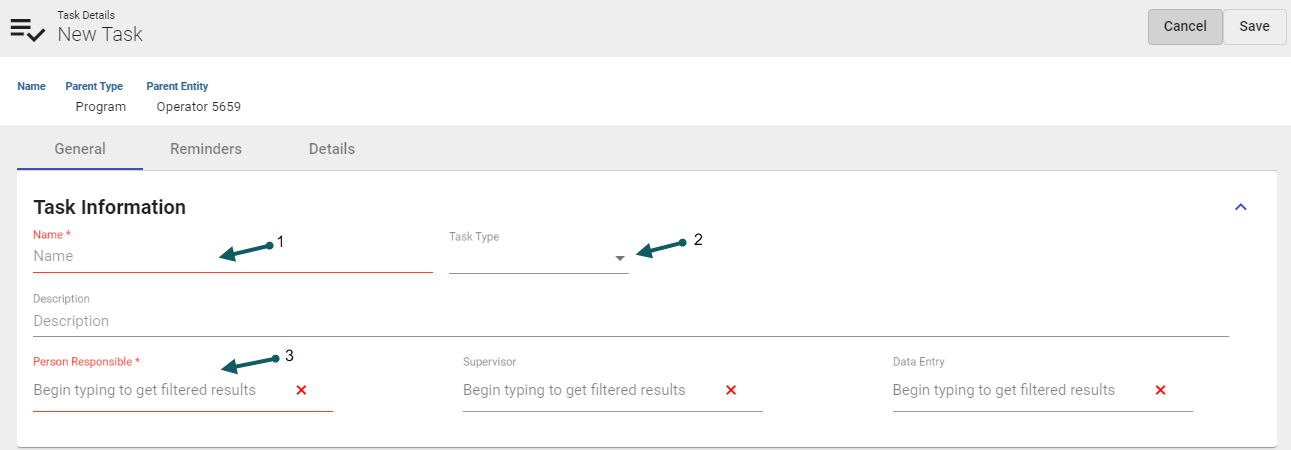Clear the Supervisor field using red X
The height and width of the screenshot is (450, 1291).
click(731, 390)
